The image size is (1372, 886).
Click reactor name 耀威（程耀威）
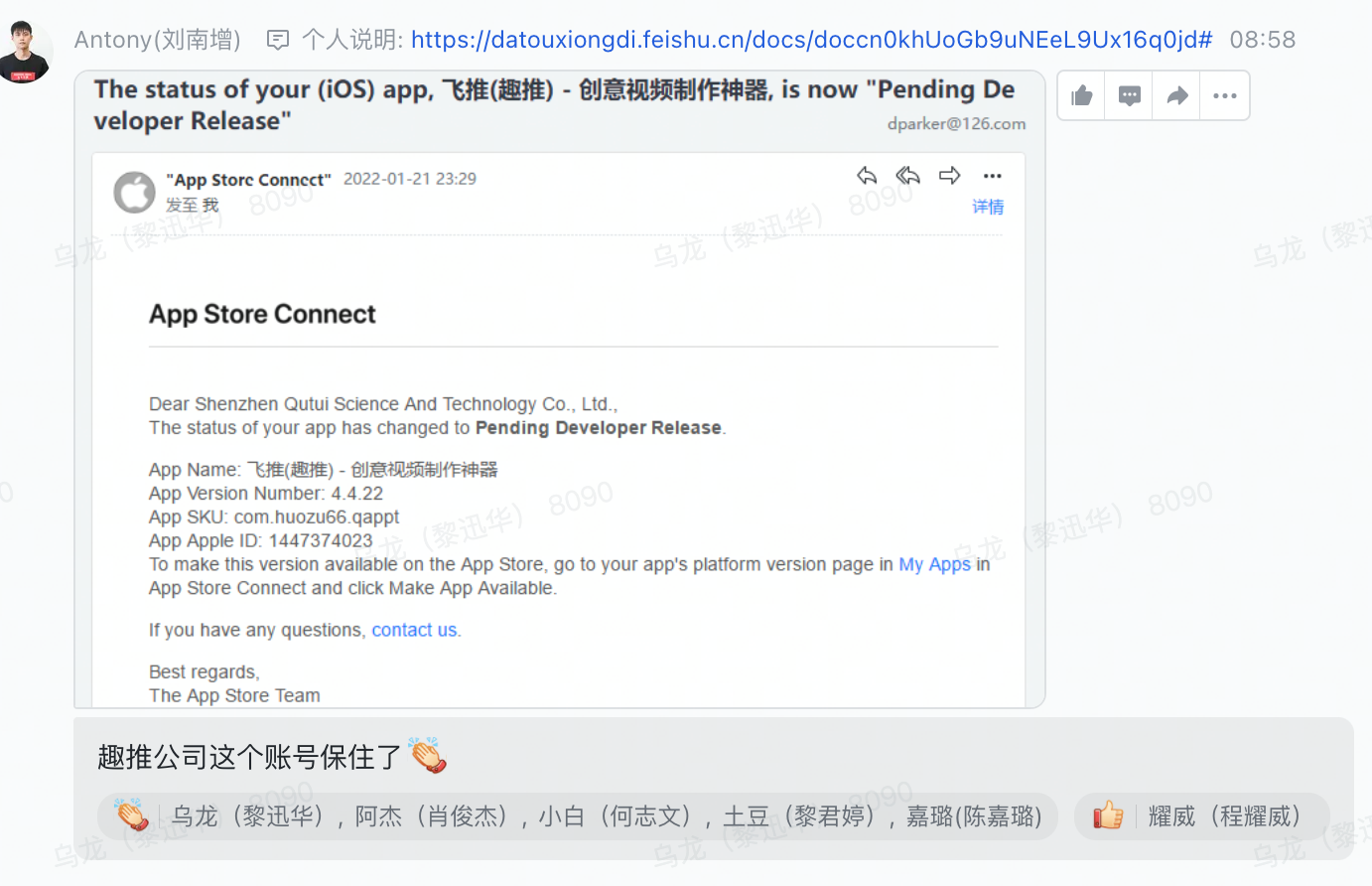[x=1224, y=816]
